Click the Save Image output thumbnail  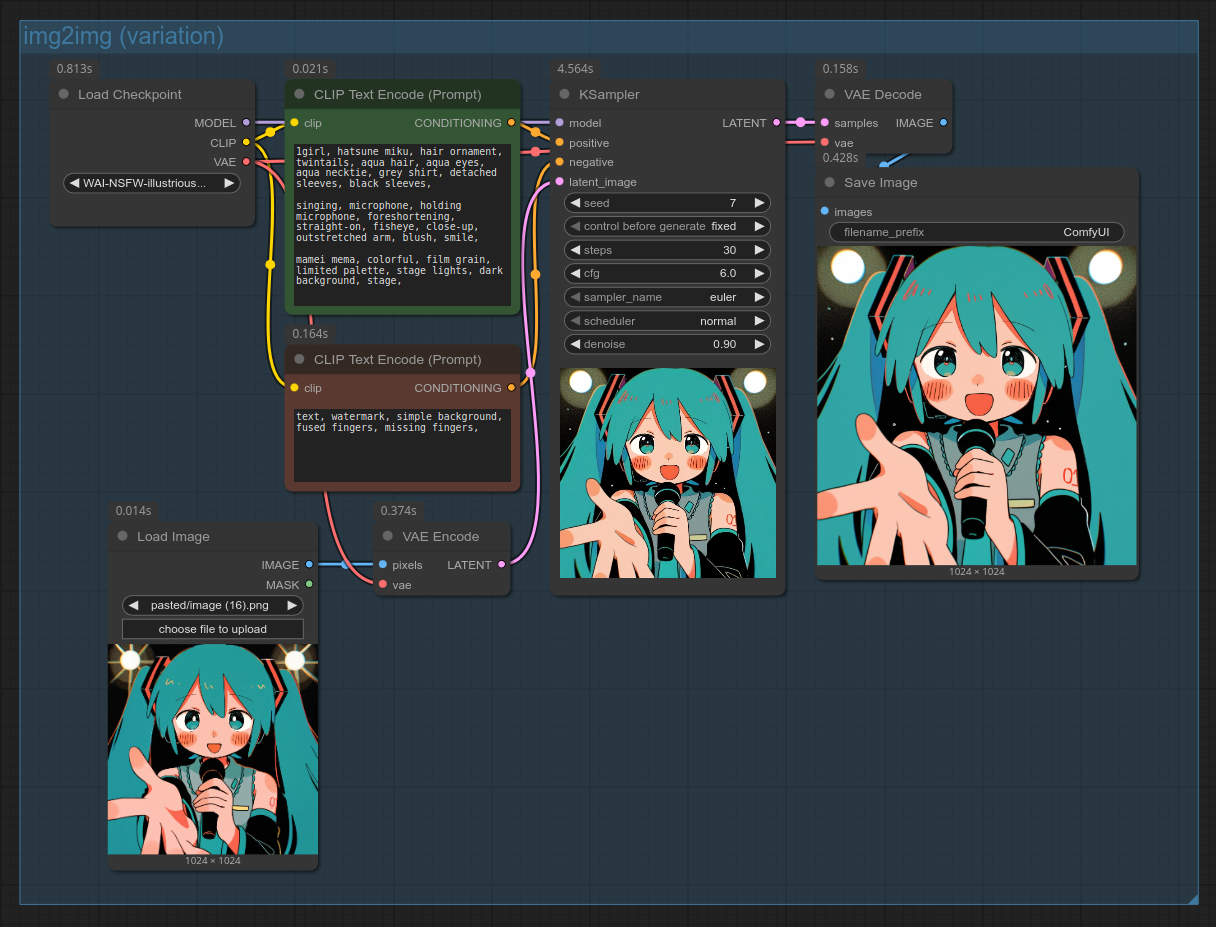coord(977,406)
